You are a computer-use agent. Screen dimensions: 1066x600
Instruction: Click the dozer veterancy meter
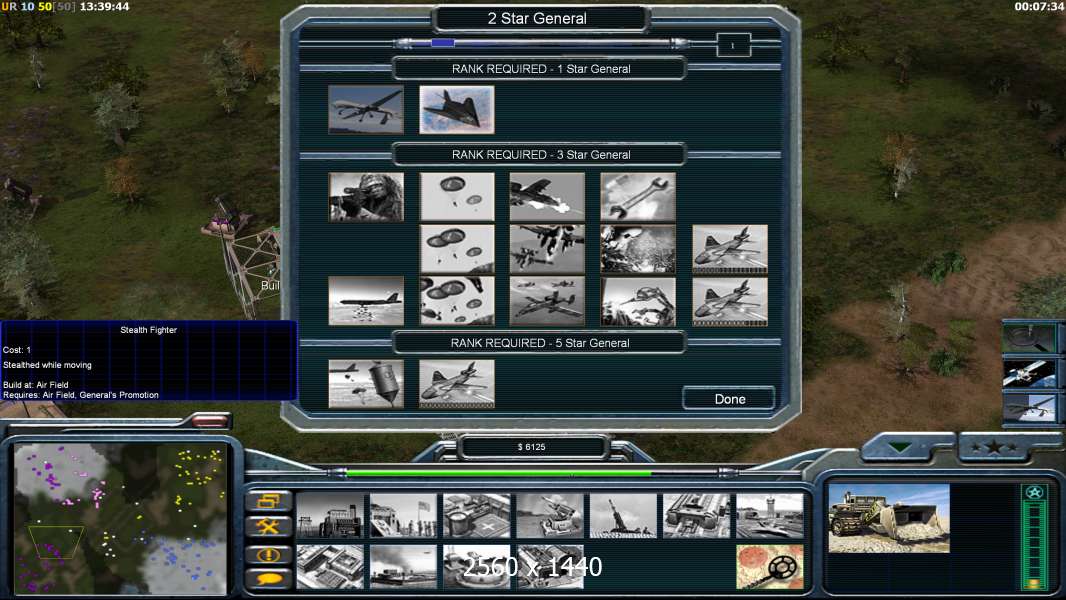tap(1035, 535)
